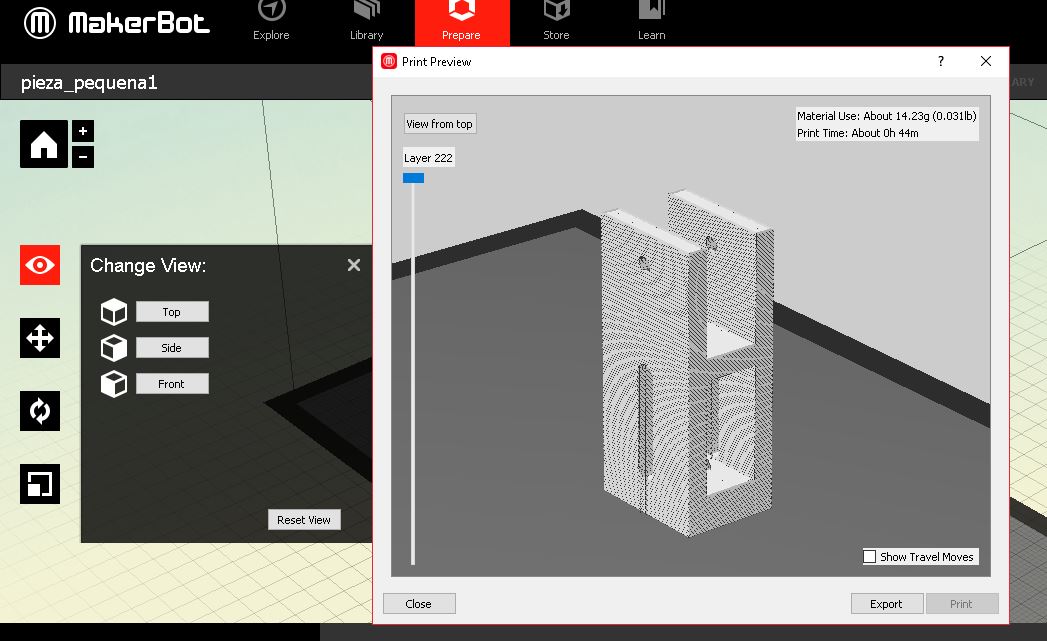
Task: Zoom in with the plus button
Action: pos(83,131)
